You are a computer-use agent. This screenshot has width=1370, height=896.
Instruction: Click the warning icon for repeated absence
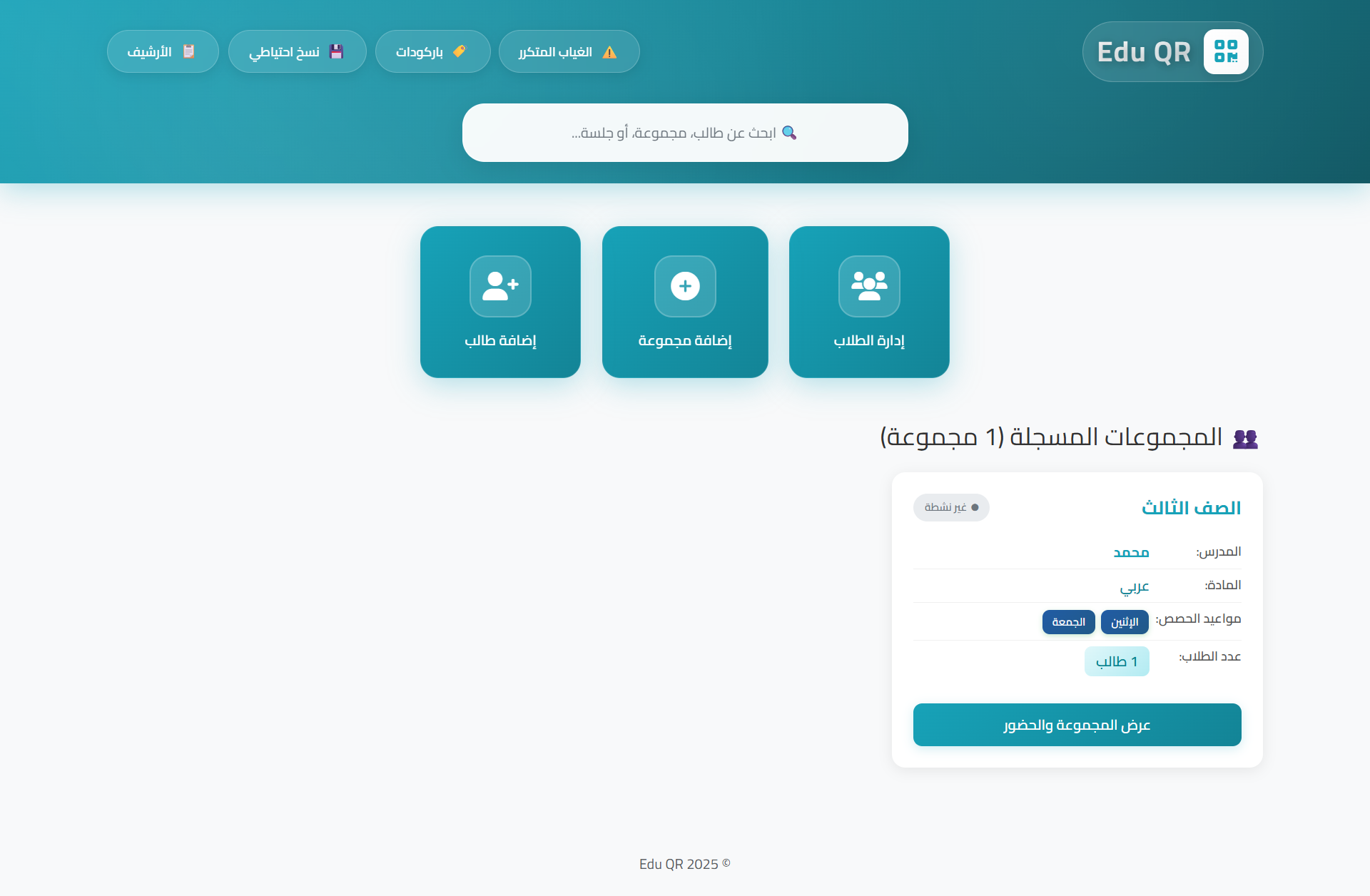click(609, 52)
